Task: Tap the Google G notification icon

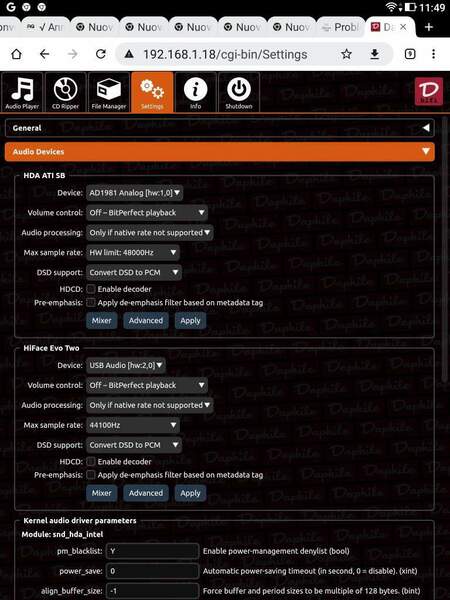Action: pyautogui.click(x=11, y=7)
